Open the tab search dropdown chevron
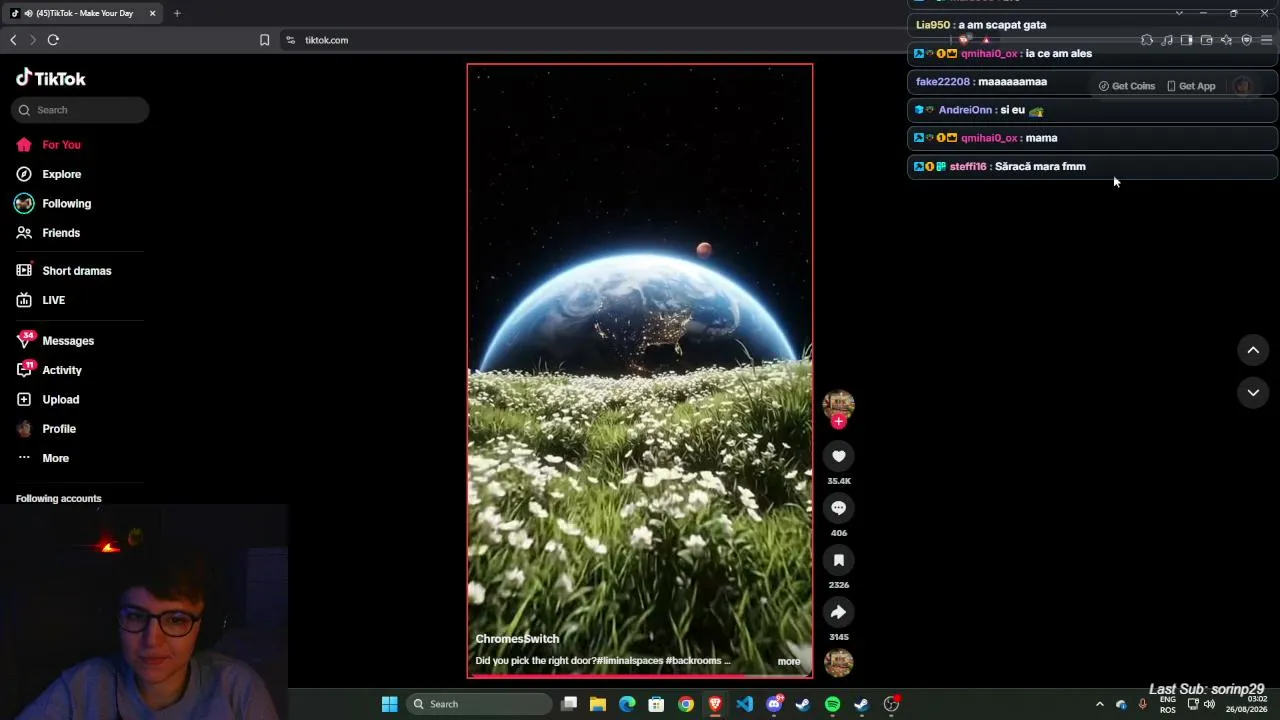 pyautogui.click(x=1179, y=13)
